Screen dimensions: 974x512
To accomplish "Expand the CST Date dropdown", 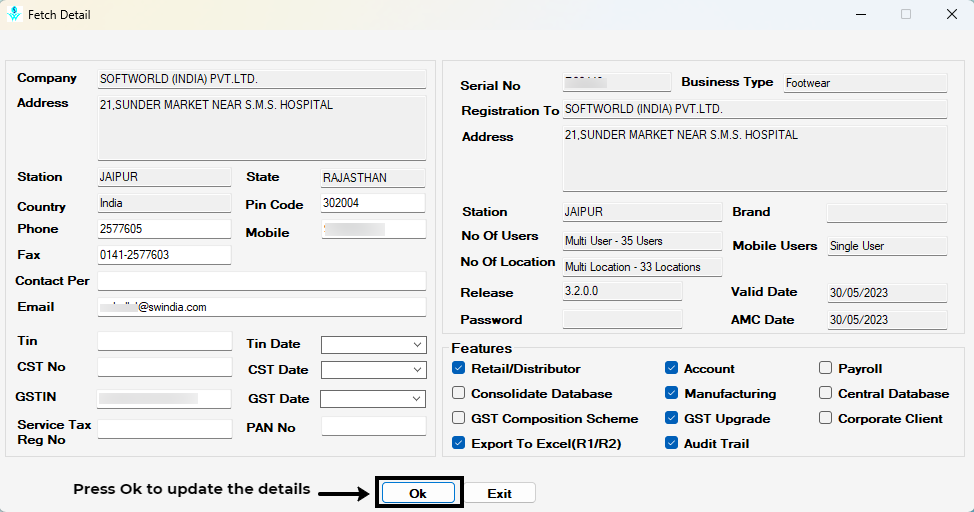I will [x=417, y=370].
